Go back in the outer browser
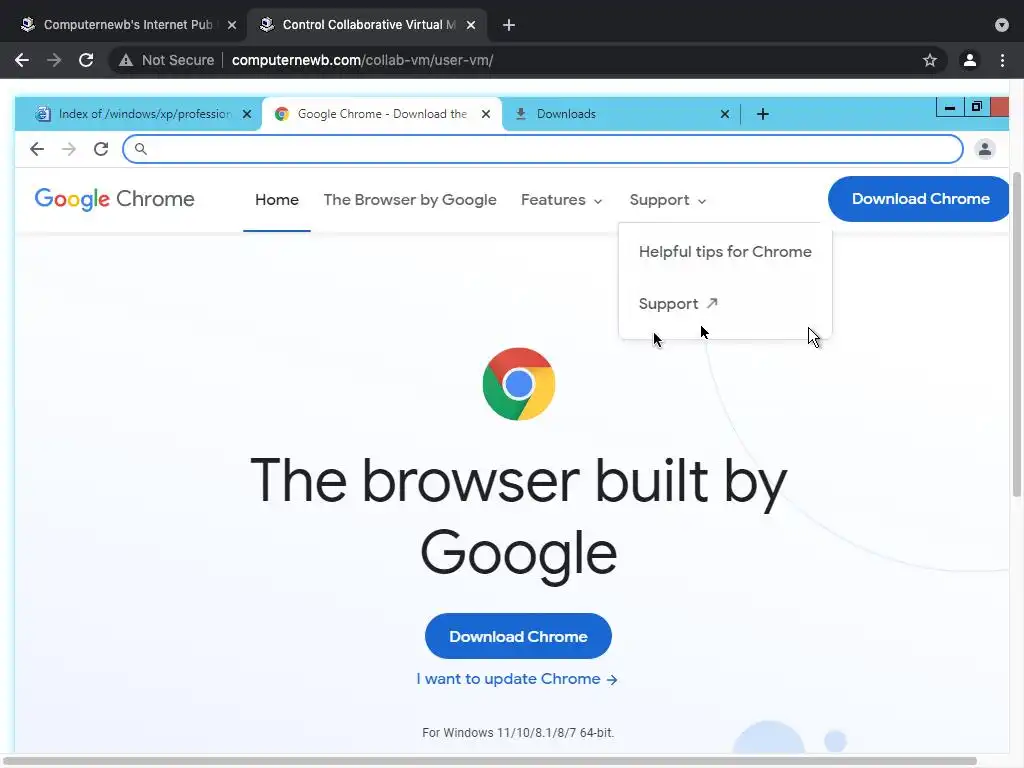Image resolution: width=1024 pixels, height=768 pixels. tap(22, 60)
